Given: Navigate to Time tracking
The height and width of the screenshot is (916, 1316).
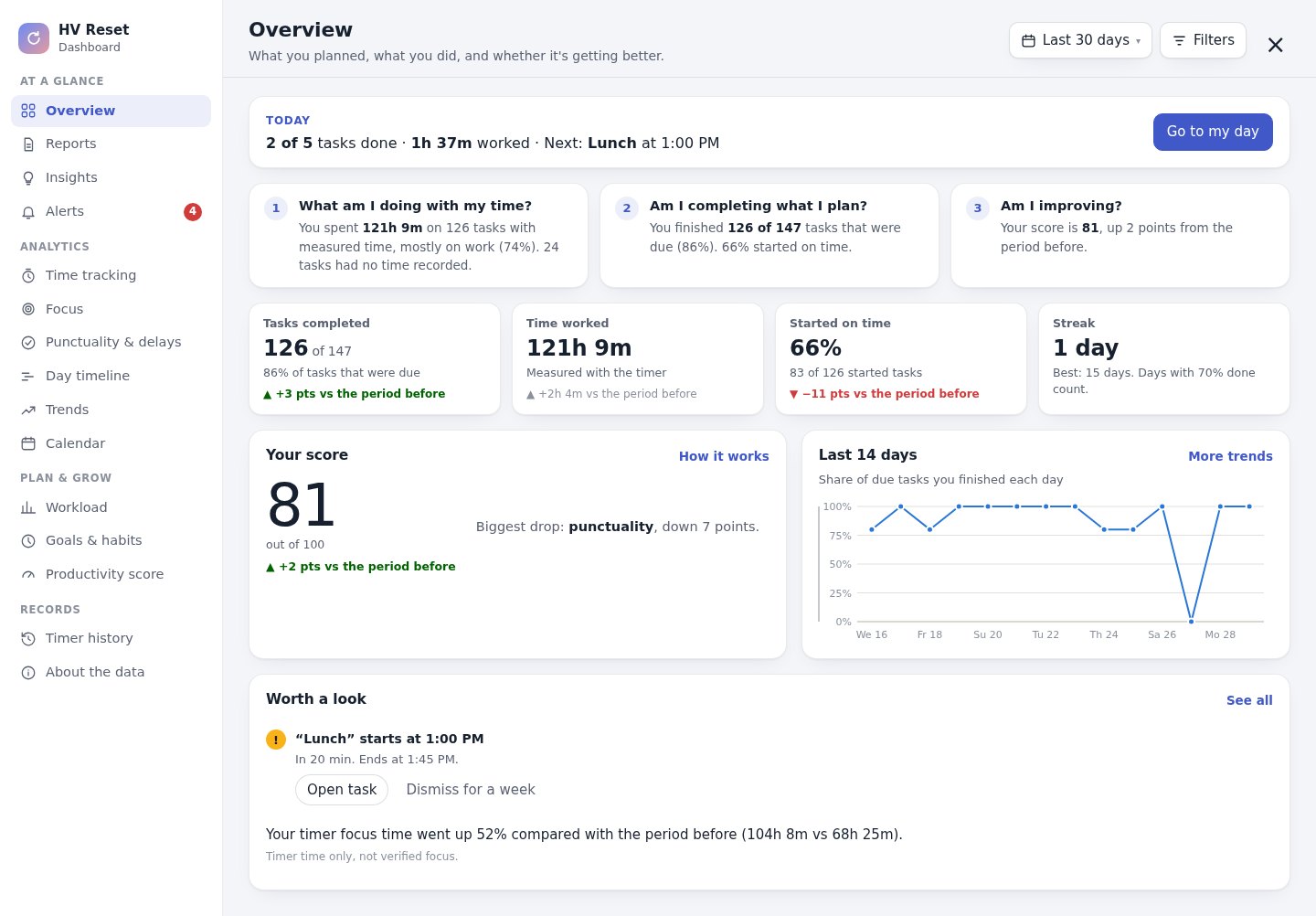Looking at the screenshot, I should click(x=111, y=276).
